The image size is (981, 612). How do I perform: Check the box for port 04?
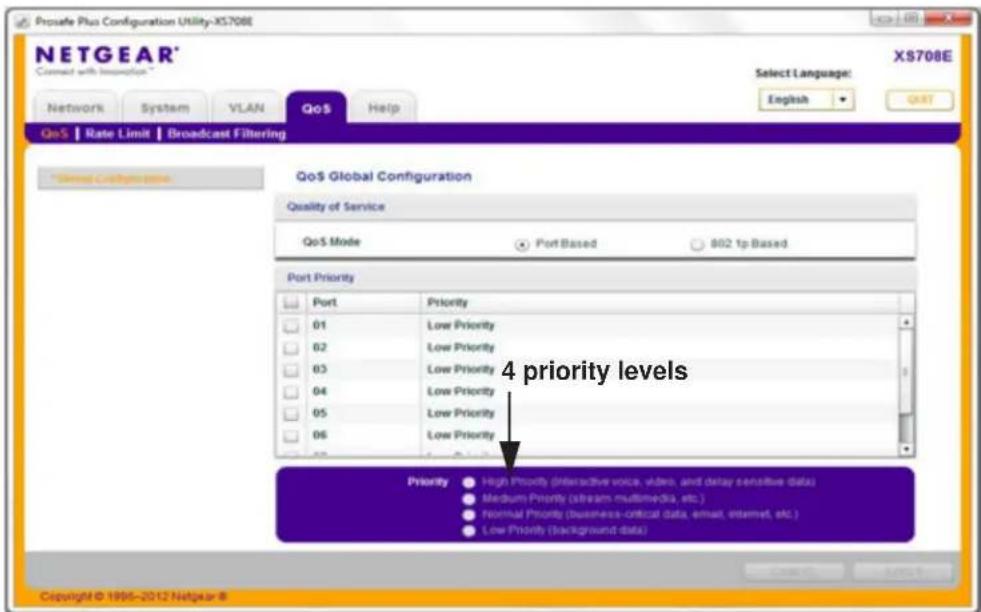pyautogui.click(x=291, y=392)
